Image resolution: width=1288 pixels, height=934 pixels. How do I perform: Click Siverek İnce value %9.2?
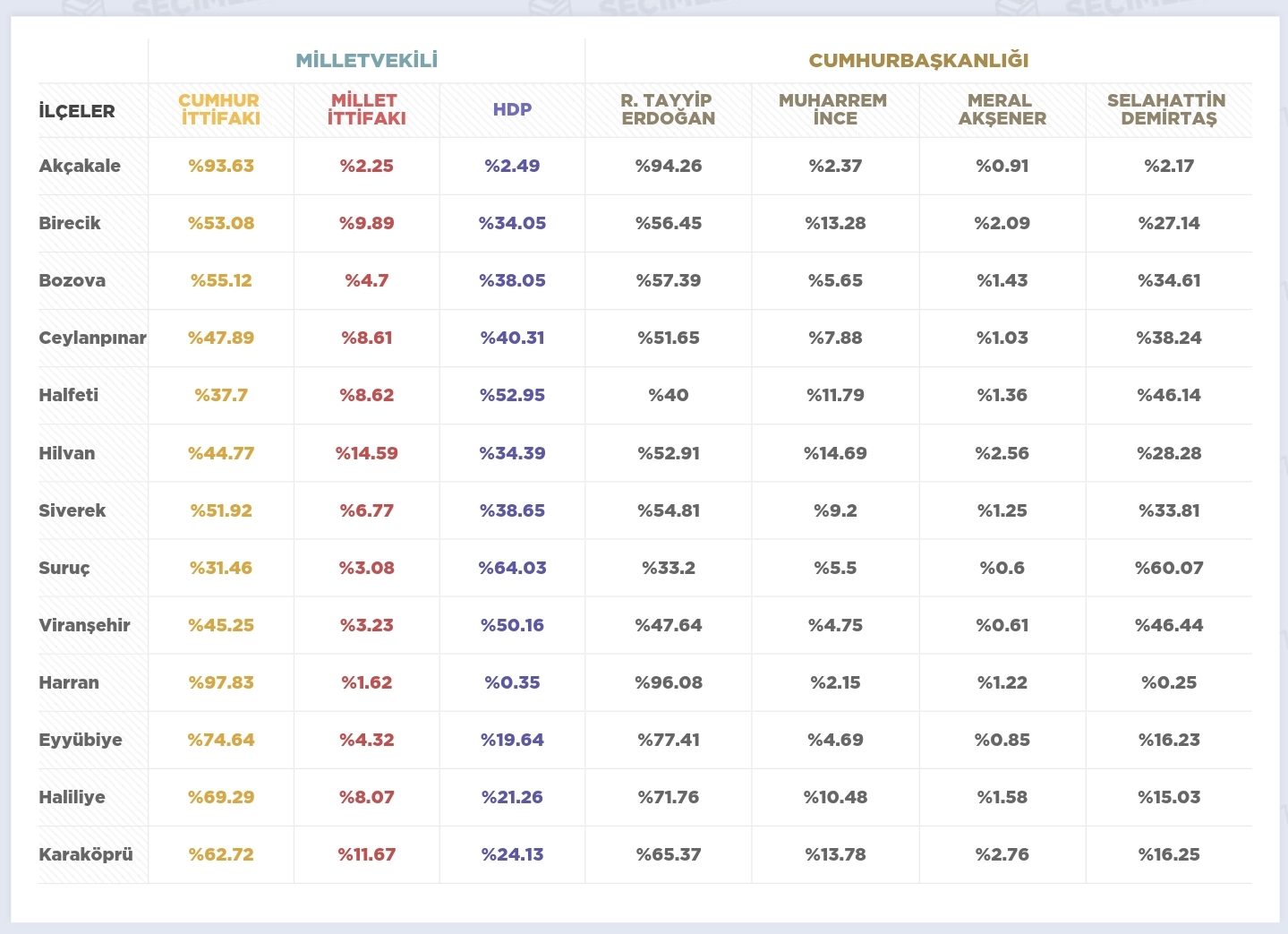click(x=835, y=510)
